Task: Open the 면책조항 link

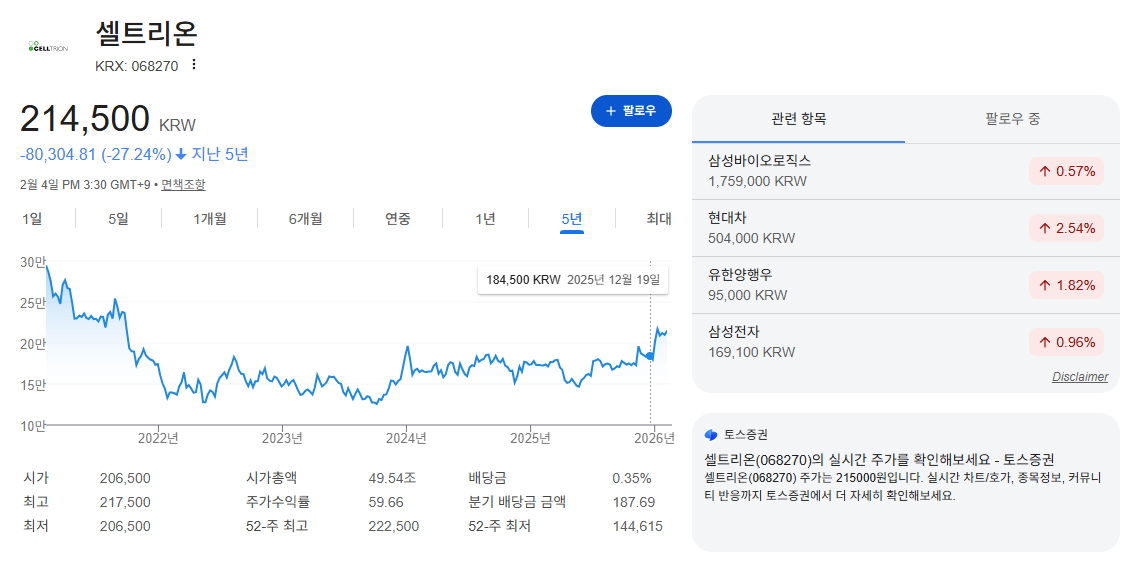Action: [x=183, y=185]
